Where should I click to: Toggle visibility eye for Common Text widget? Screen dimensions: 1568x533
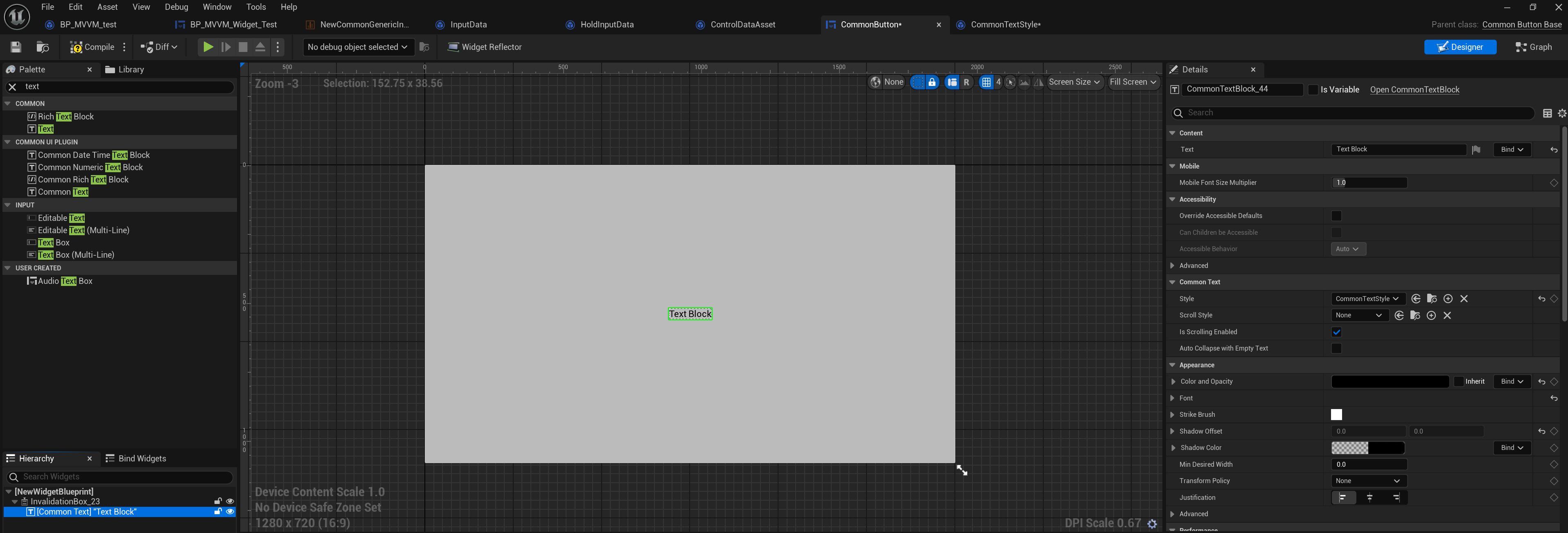click(x=230, y=512)
